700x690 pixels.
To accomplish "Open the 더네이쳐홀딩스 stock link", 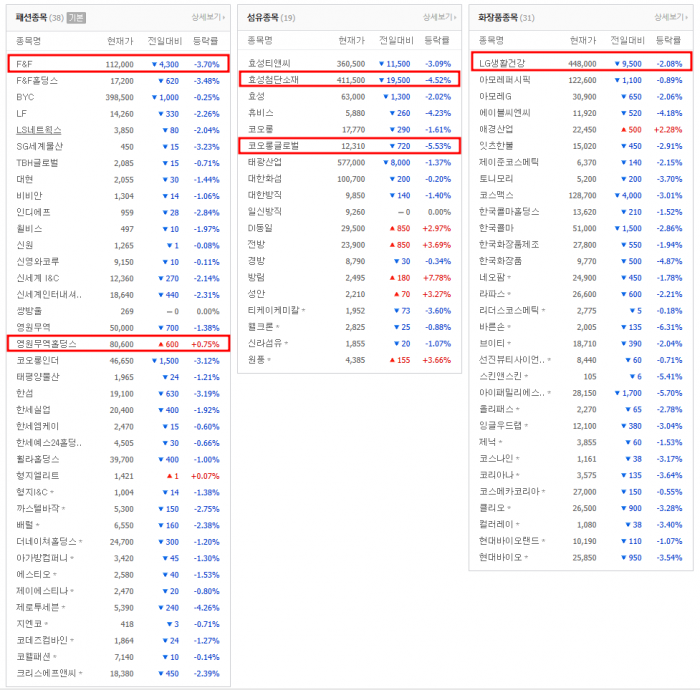I will tap(46, 542).
